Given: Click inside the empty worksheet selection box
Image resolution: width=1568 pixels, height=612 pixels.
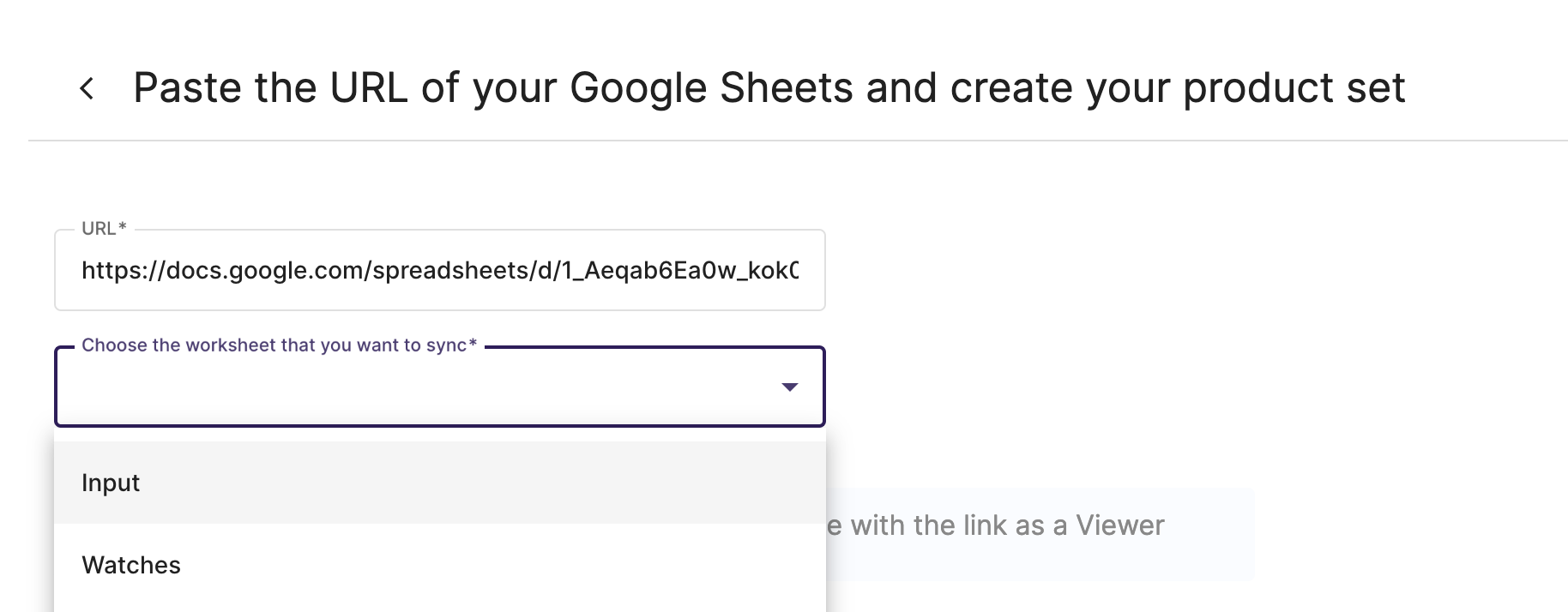Looking at the screenshot, I should coord(420,387).
